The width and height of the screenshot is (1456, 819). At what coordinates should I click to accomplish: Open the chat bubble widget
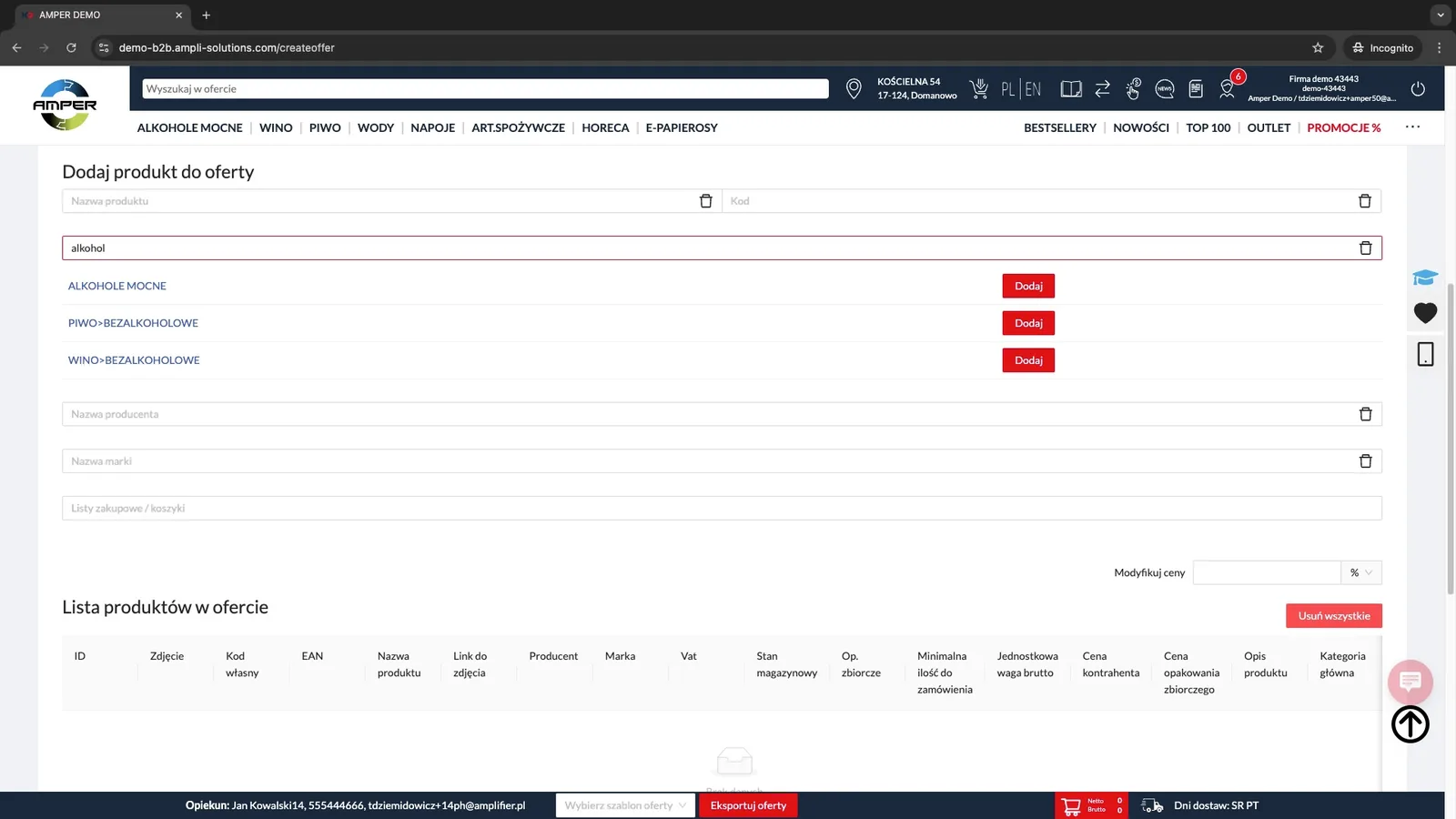pyautogui.click(x=1410, y=682)
